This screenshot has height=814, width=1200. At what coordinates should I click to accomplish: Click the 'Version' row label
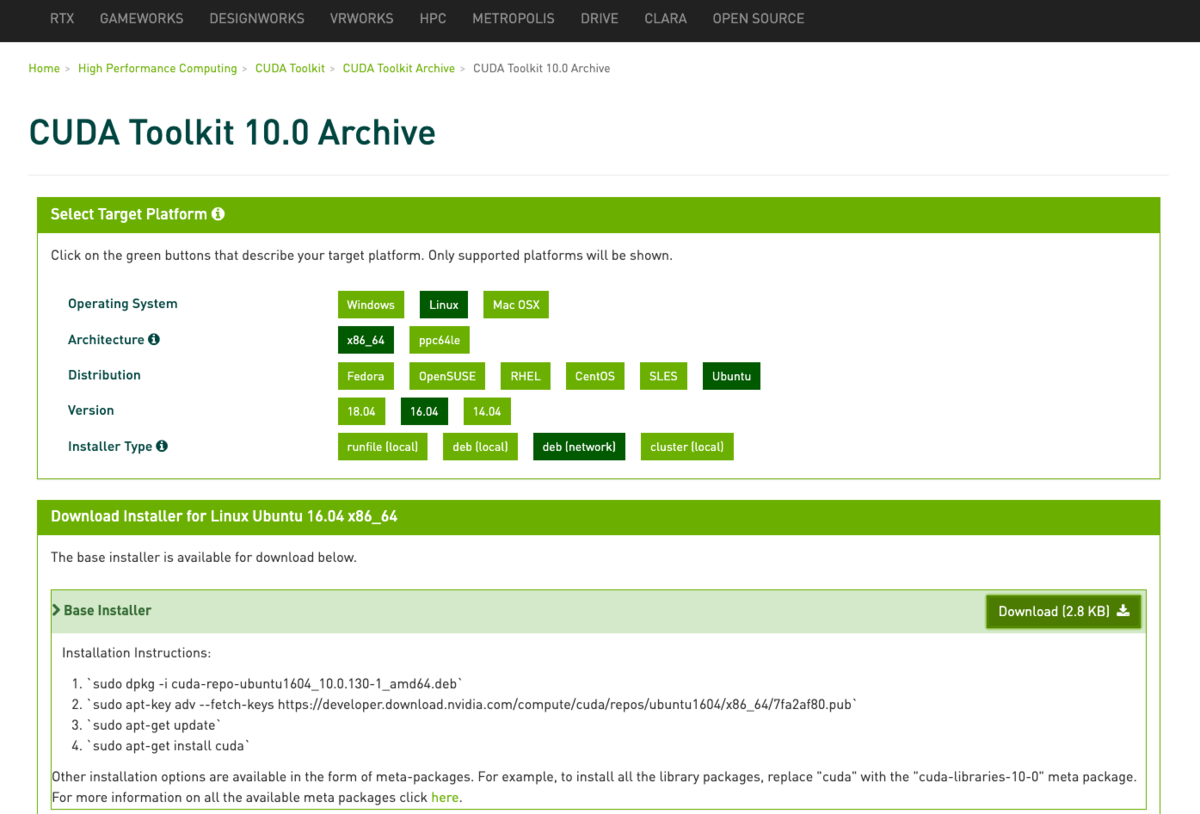point(91,410)
